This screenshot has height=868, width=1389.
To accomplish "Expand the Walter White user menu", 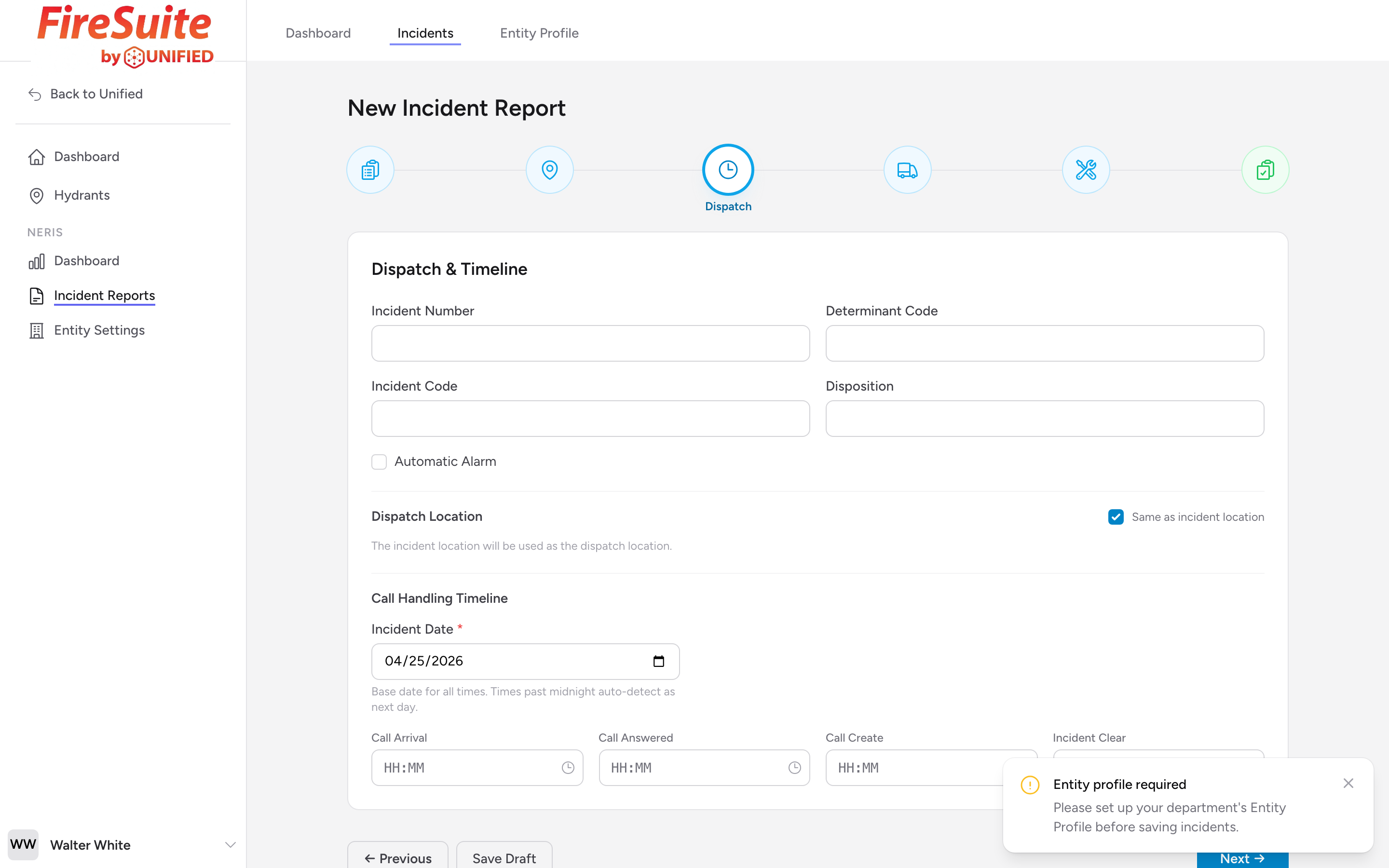I will click(x=230, y=844).
